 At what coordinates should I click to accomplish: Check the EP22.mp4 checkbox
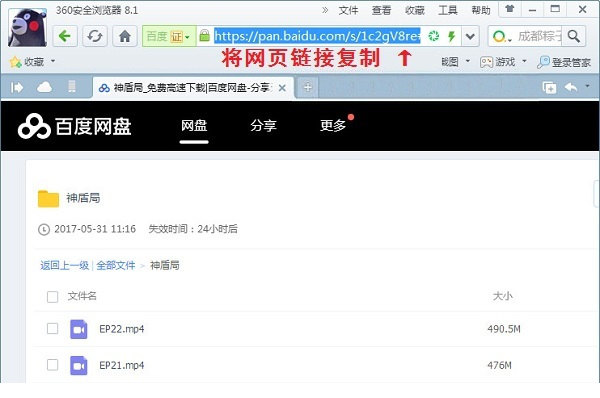point(52,329)
